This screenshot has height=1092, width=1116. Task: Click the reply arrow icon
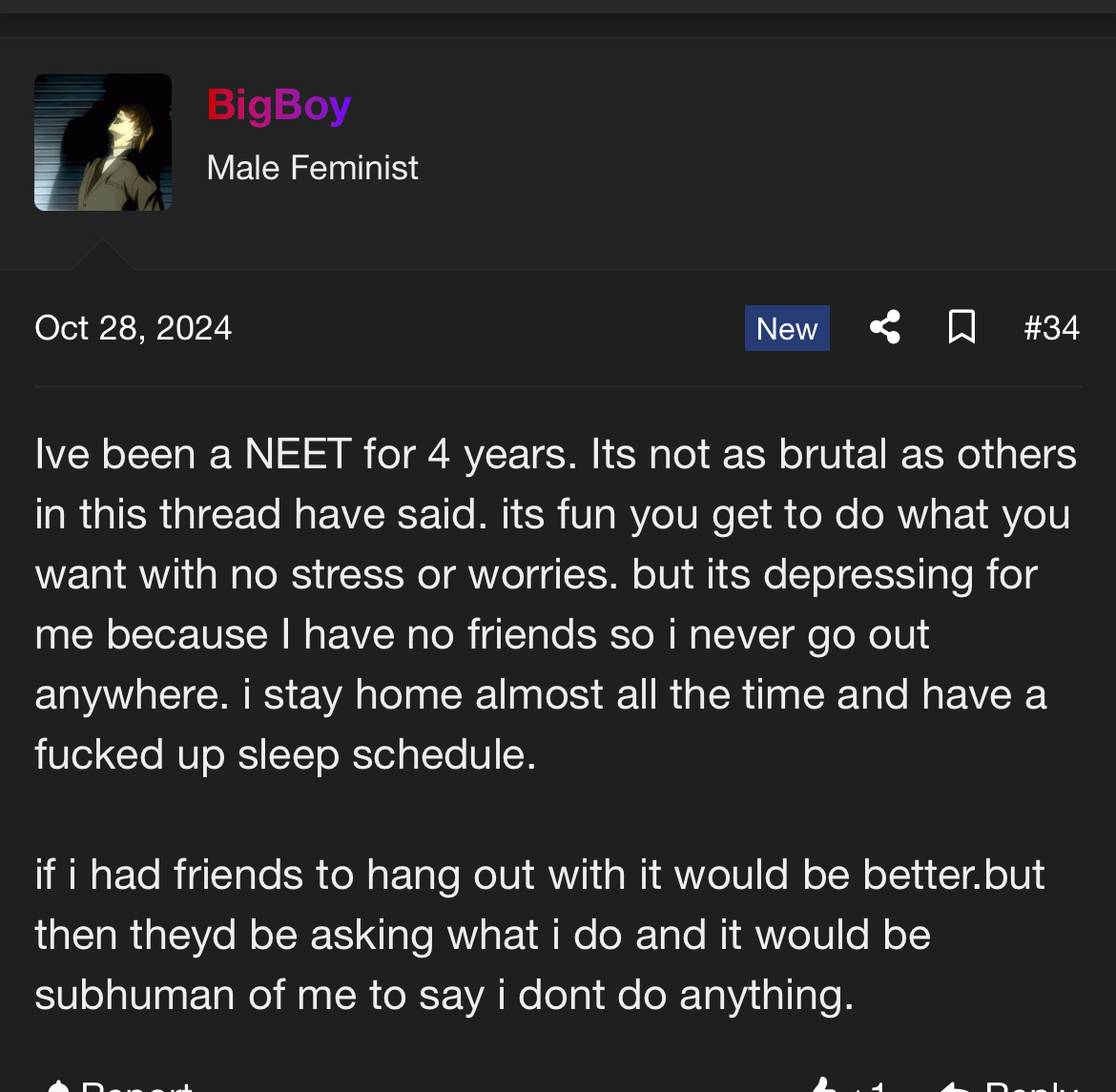point(956,1087)
